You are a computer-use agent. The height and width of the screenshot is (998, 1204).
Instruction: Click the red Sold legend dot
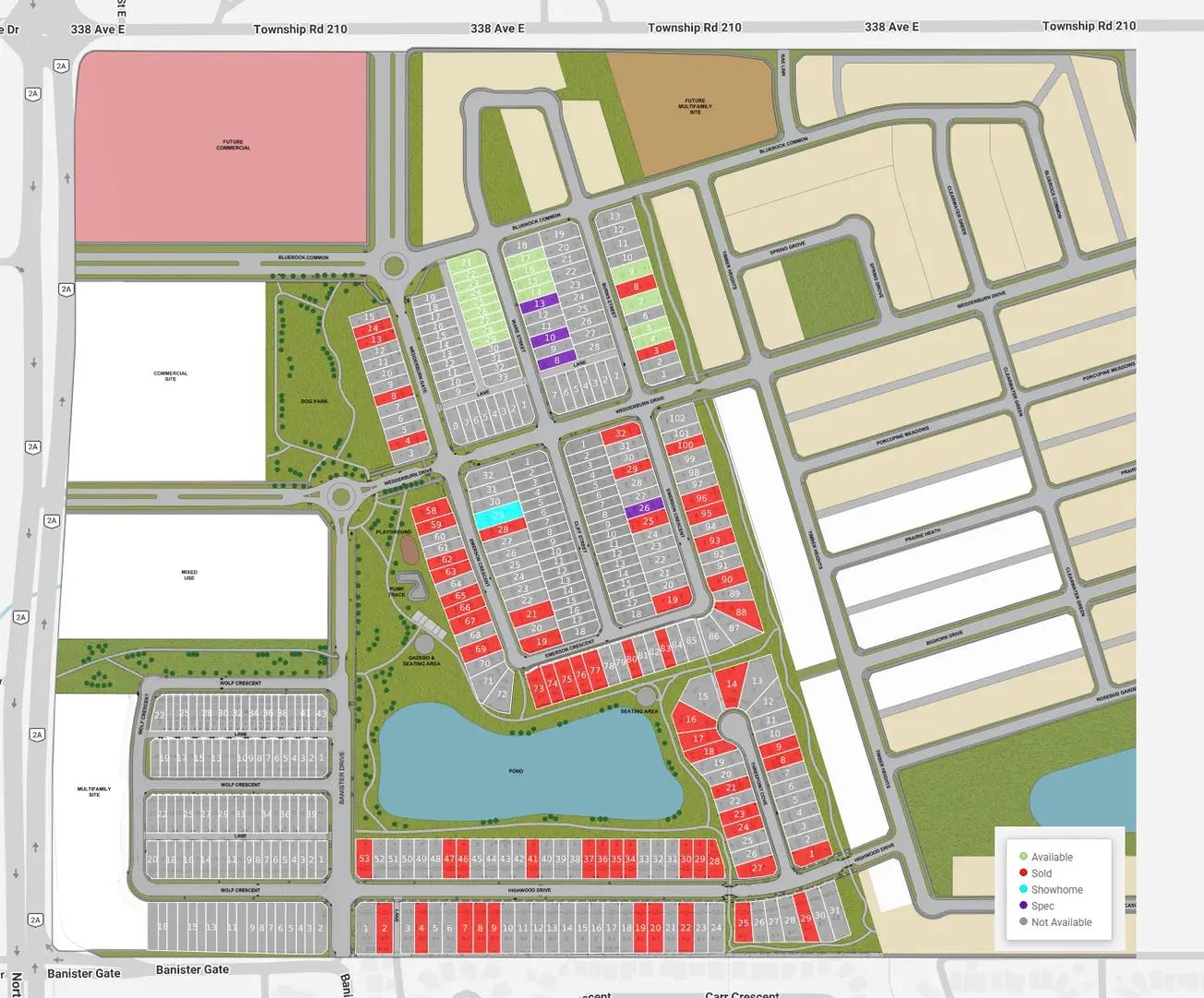[x=1023, y=873]
